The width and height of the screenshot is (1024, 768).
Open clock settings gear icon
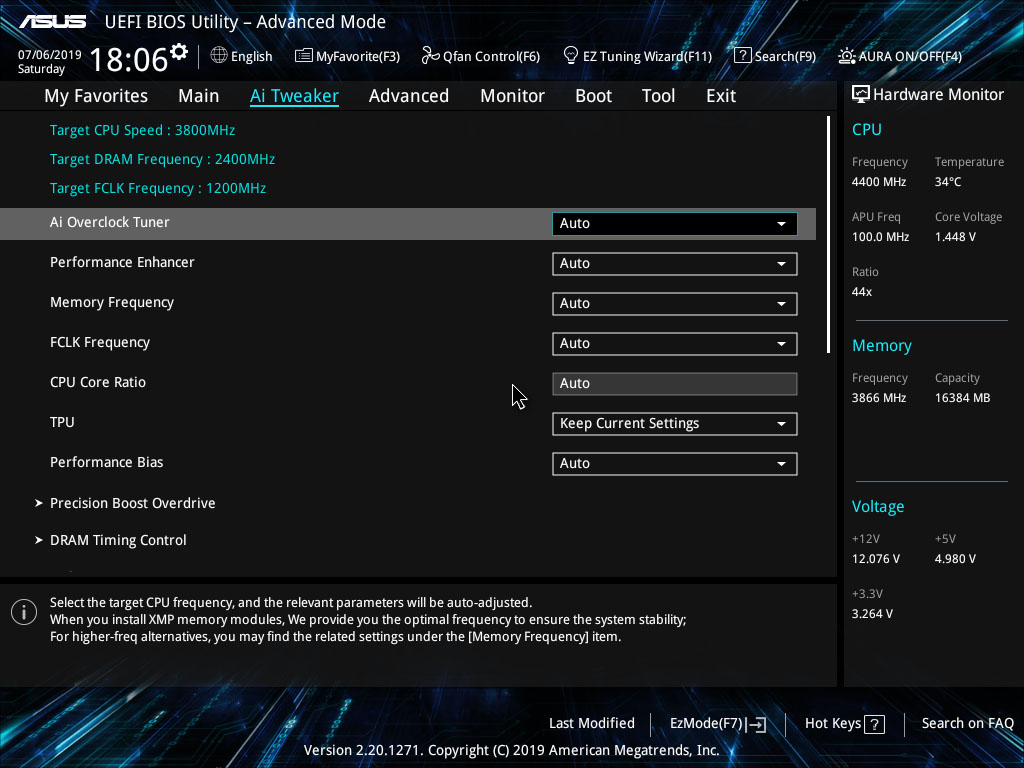179,52
